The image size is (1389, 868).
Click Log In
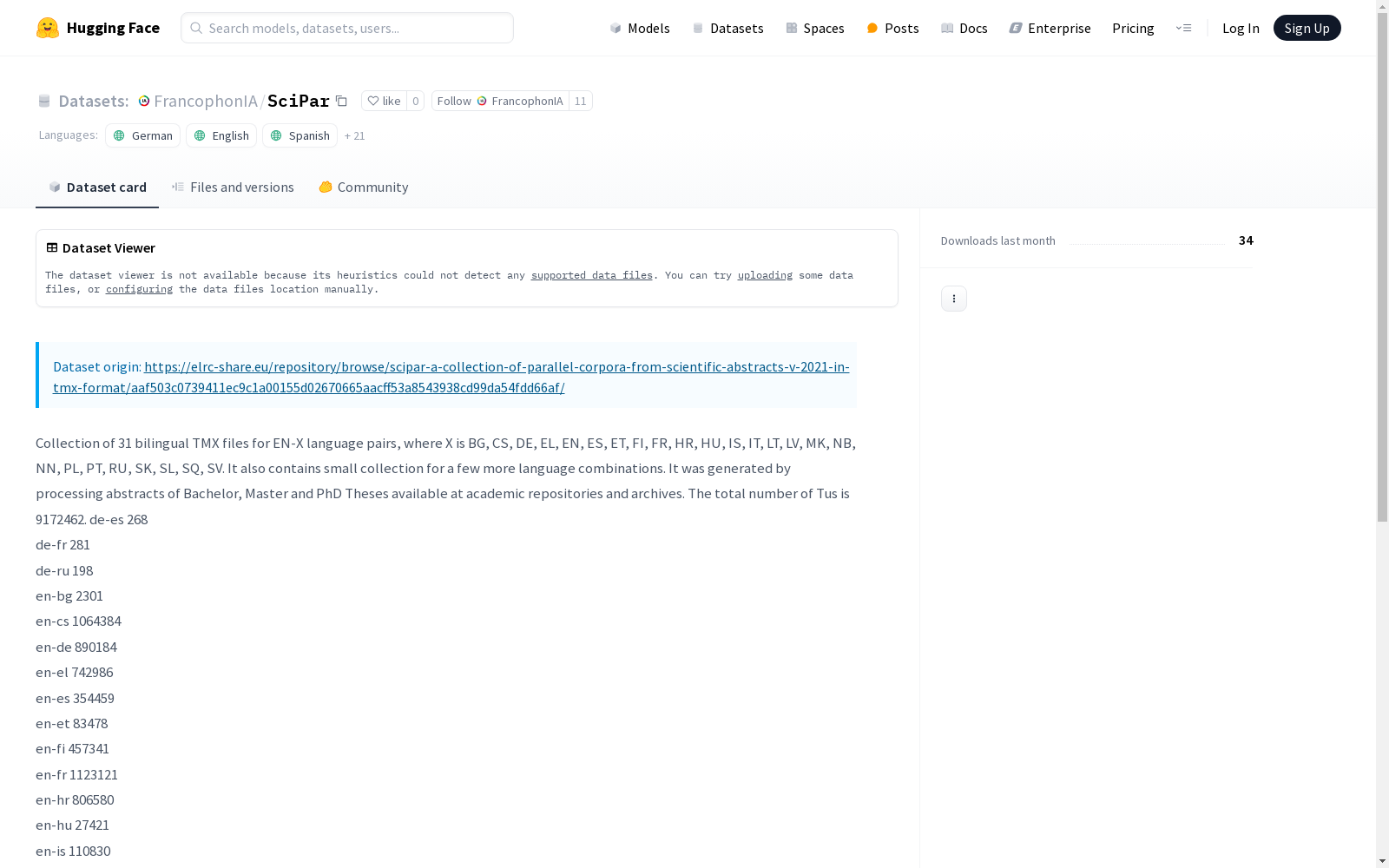(x=1241, y=28)
